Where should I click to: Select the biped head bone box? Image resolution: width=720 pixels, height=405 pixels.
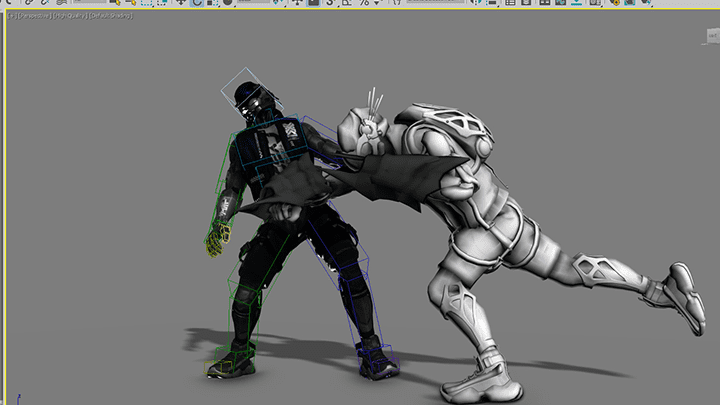pyautogui.click(x=250, y=92)
